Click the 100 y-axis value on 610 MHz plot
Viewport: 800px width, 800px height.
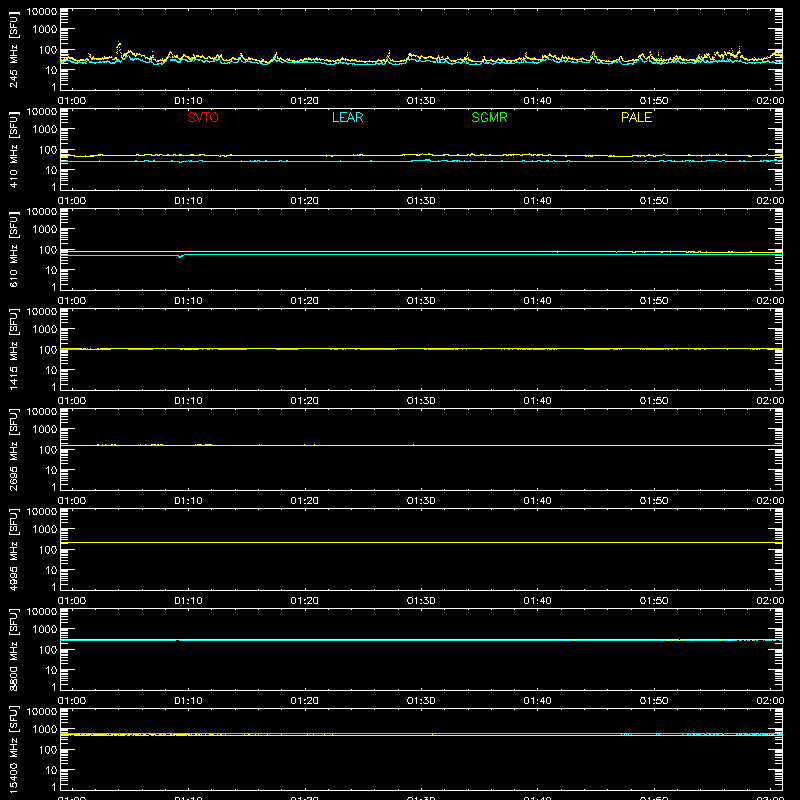pyautogui.click(x=48, y=250)
